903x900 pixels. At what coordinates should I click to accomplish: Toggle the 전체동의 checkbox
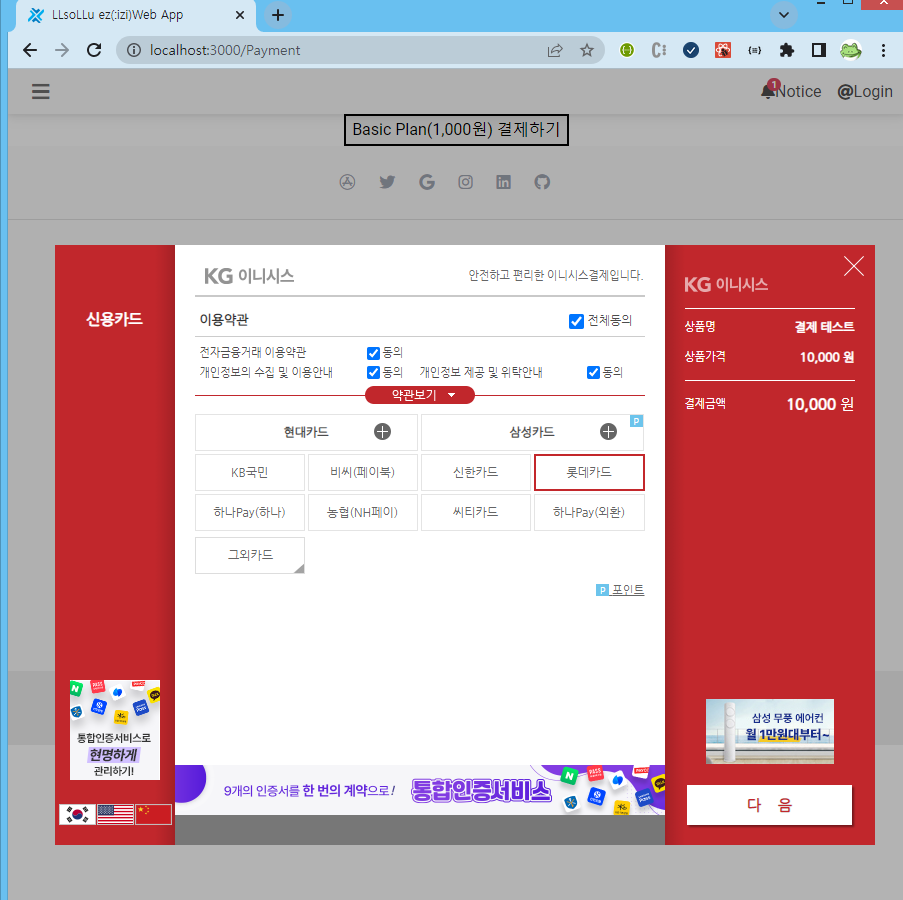pos(576,321)
